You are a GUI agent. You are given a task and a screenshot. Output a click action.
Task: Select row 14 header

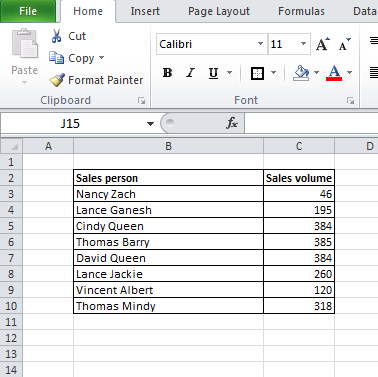point(11,370)
